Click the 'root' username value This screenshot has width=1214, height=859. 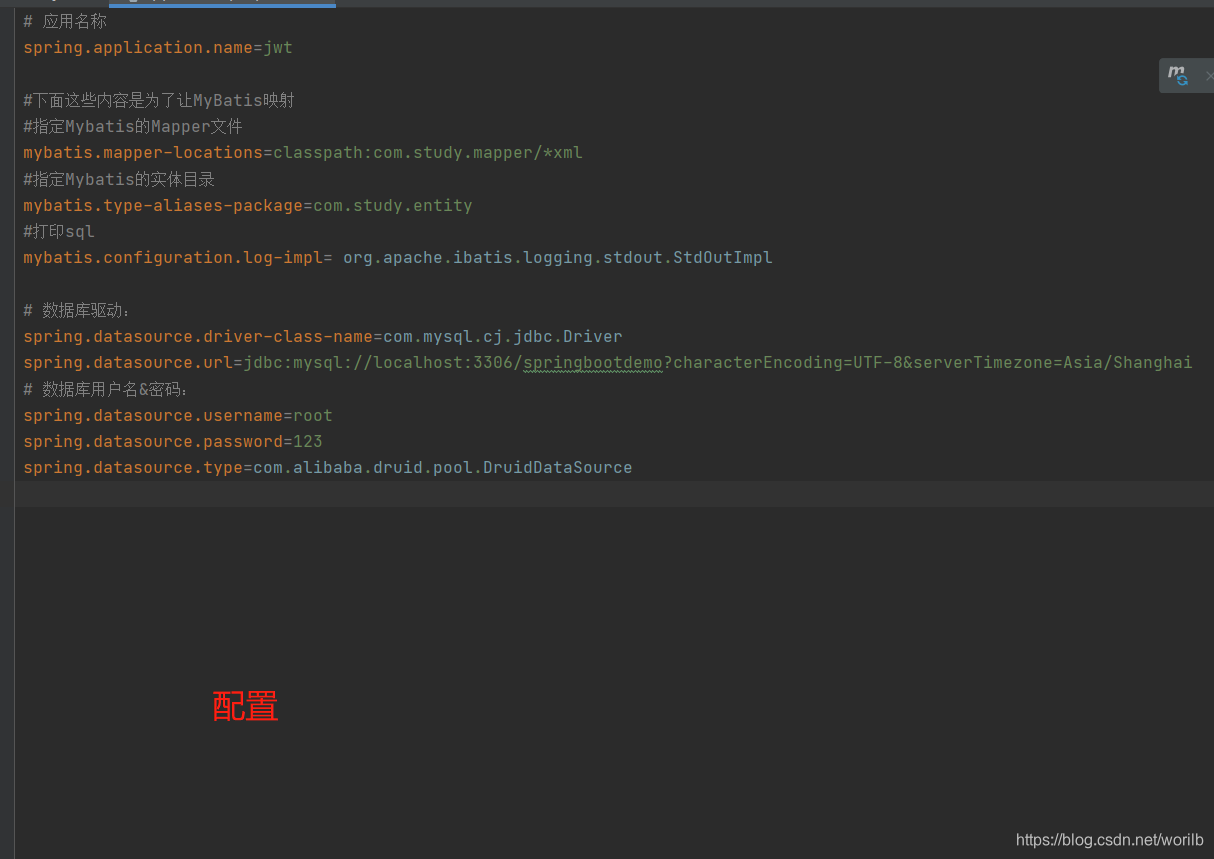313,415
